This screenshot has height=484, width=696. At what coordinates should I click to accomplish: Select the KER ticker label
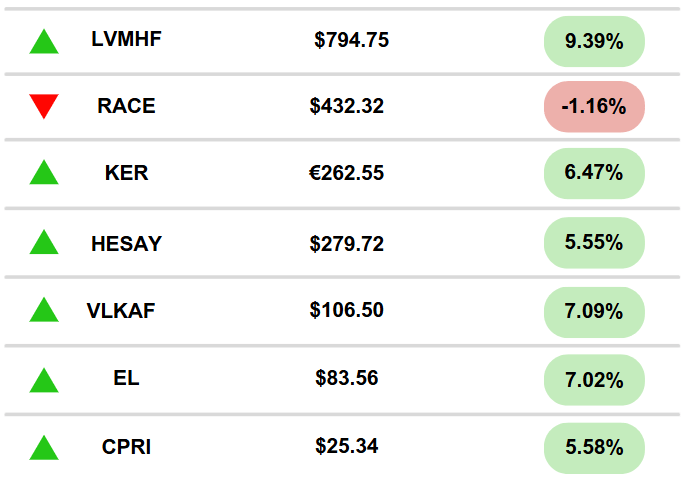pyautogui.click(x=127, y=173)
